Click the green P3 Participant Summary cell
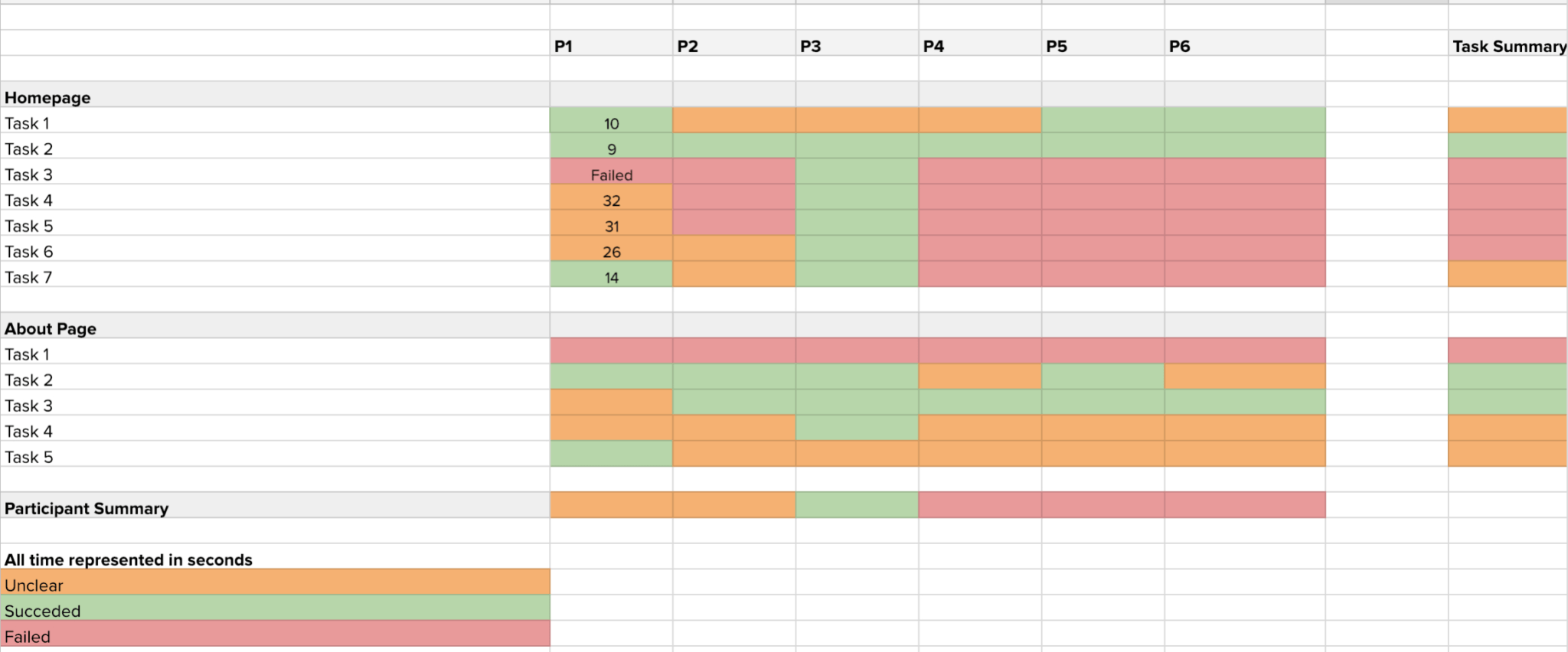The width and height of the screenshot is (1568, 652). 857,505
